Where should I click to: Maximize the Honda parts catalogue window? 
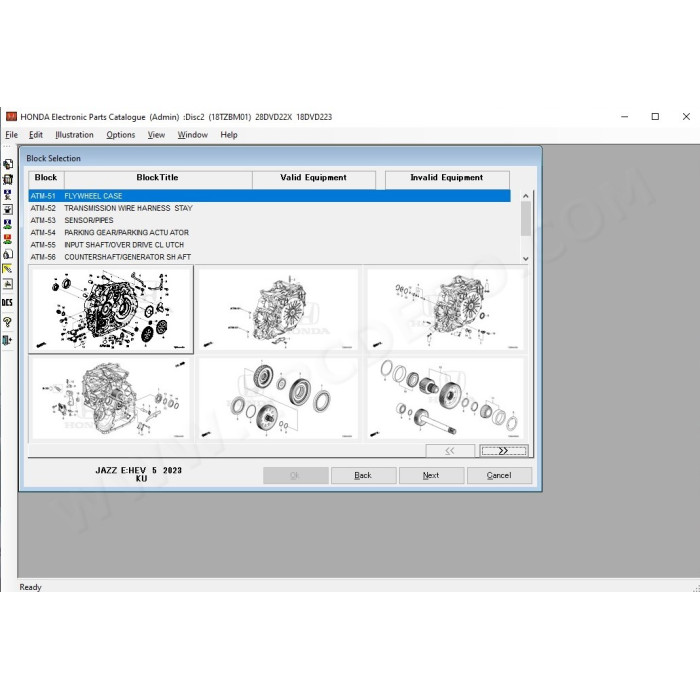tap(655, 117)
